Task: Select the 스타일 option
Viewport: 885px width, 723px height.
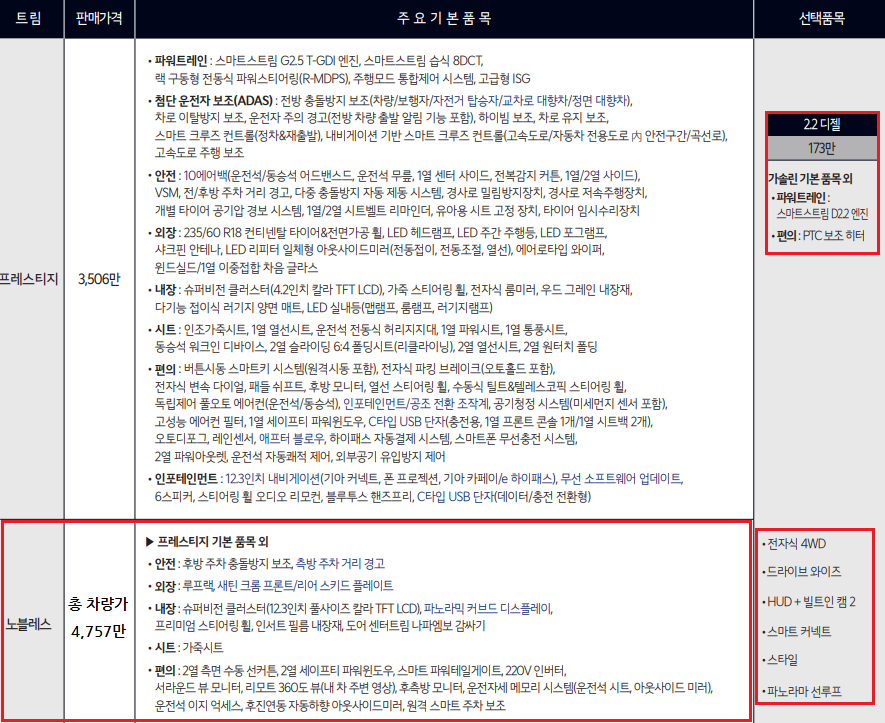Action: [x=785, y=661]
